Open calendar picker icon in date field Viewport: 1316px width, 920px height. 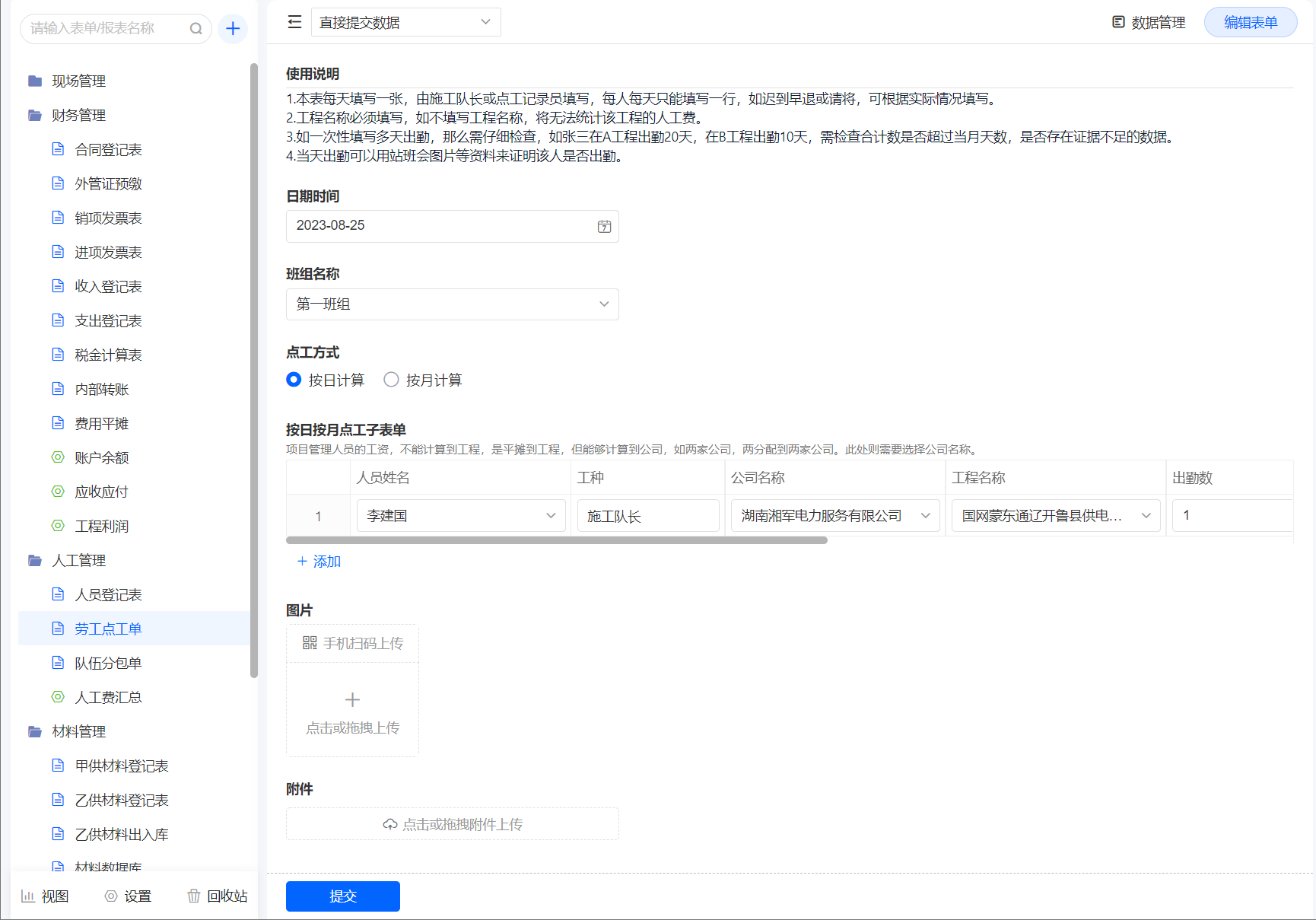(604, 226)
